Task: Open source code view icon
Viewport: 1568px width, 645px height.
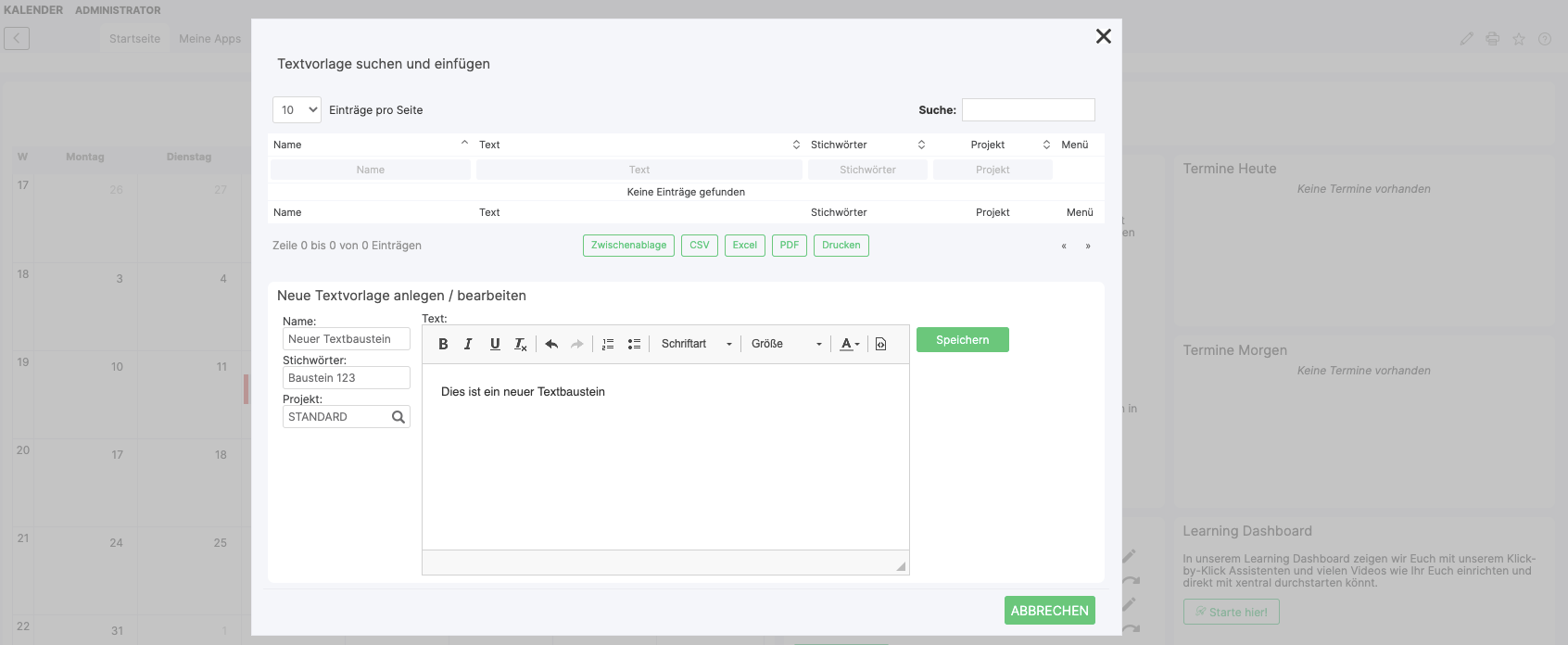Action: (880, 344)
